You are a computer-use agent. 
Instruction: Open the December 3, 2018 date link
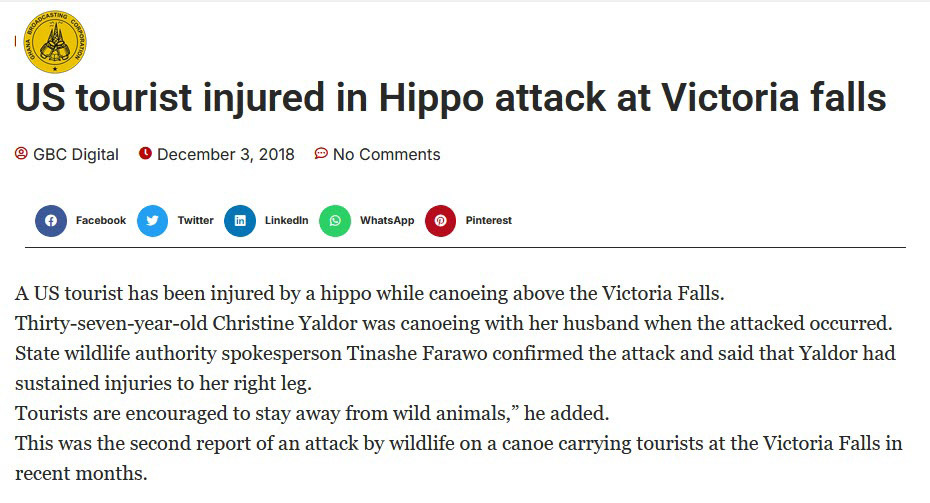click(225, 154)
